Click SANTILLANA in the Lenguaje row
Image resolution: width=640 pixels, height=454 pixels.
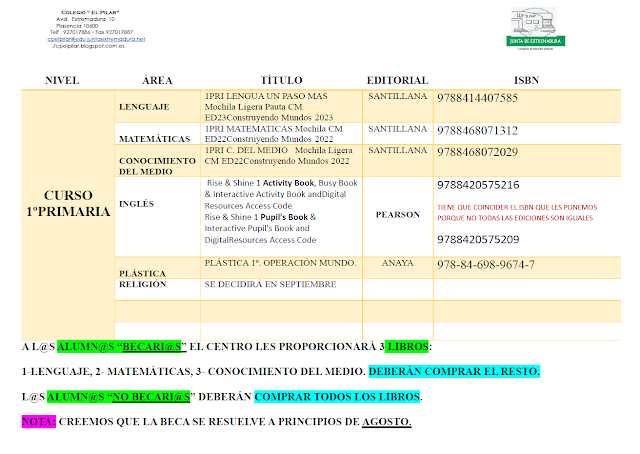tap(398, 96)
